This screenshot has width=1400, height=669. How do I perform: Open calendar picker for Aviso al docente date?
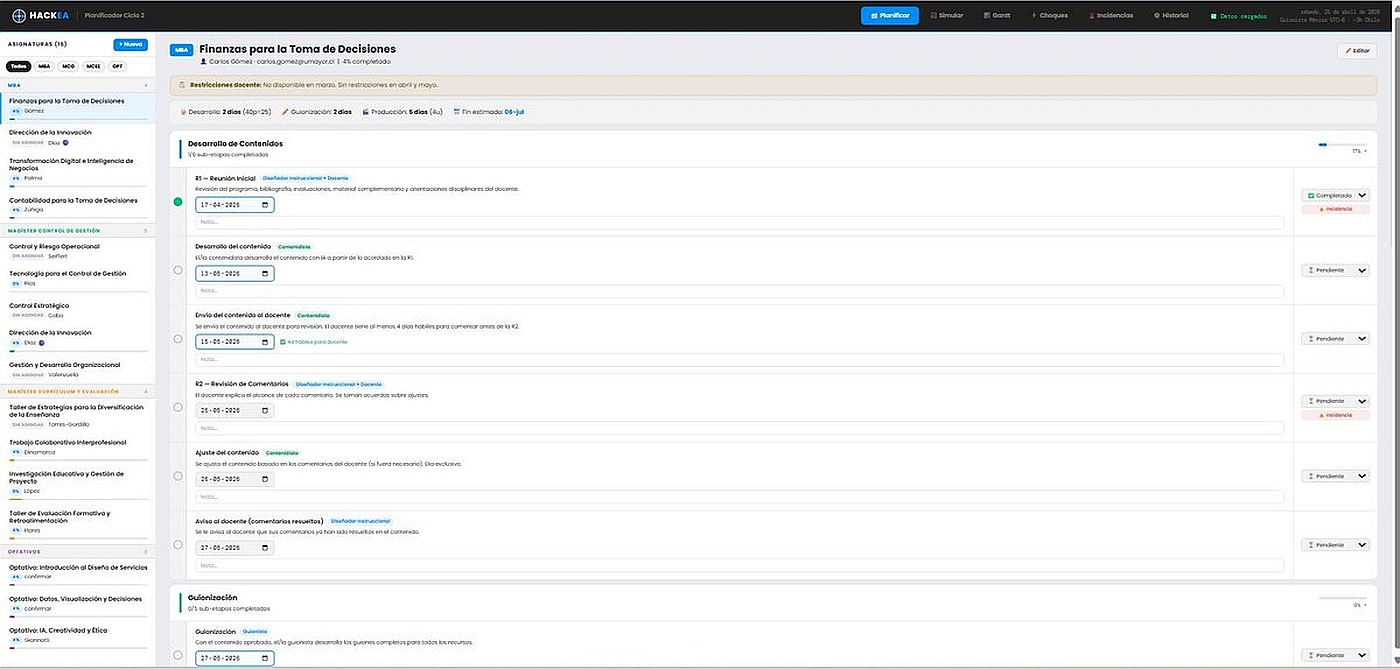coord(265,548)
